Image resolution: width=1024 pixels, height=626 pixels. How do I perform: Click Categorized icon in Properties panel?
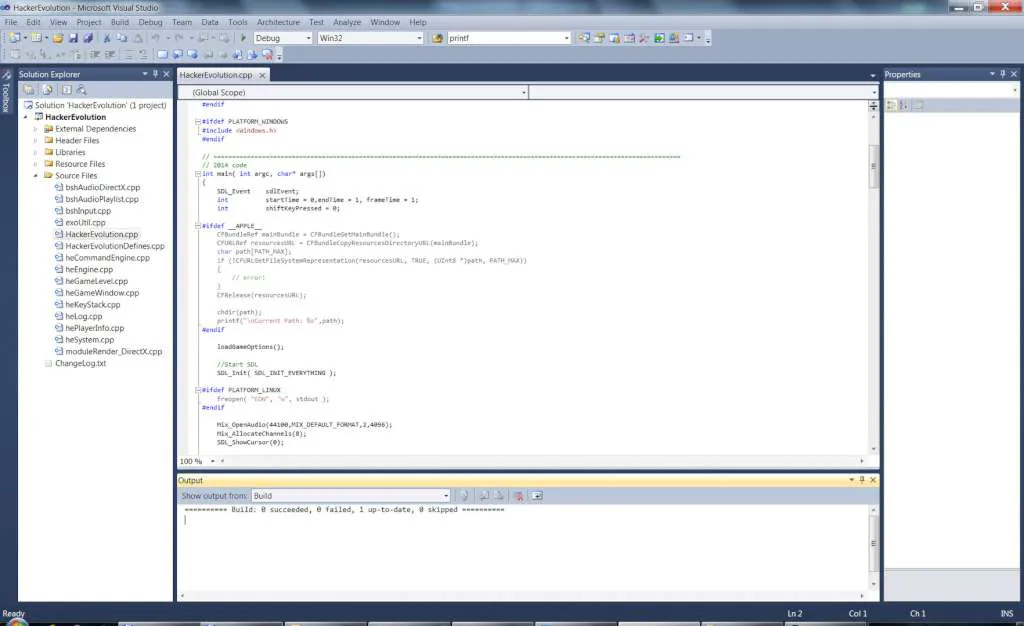click(x=891, y=105)
